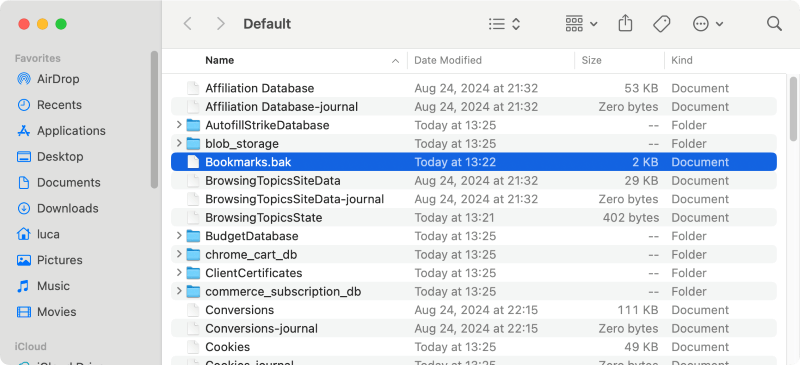Expand the AutofillStrikeDatabase folder
The image size is (800, 365).
tap(179, 125)
